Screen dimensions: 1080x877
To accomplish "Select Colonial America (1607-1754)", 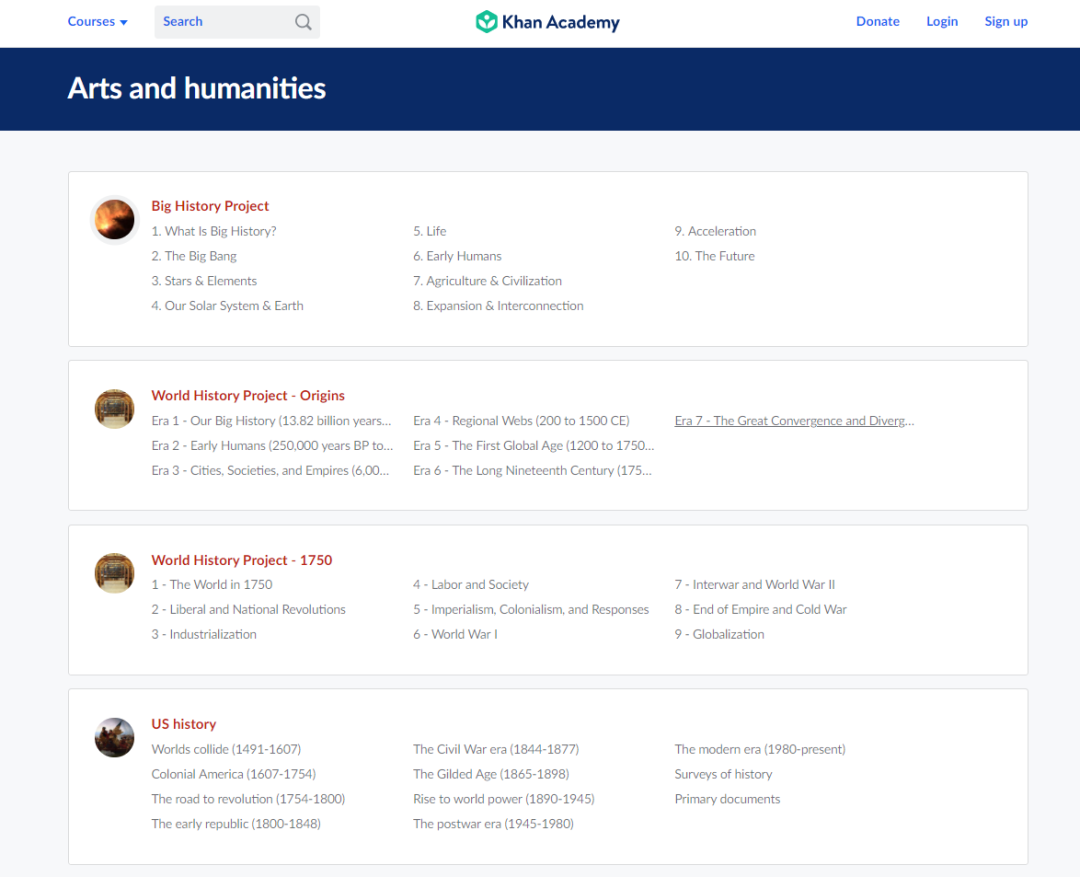I will 233,774.
